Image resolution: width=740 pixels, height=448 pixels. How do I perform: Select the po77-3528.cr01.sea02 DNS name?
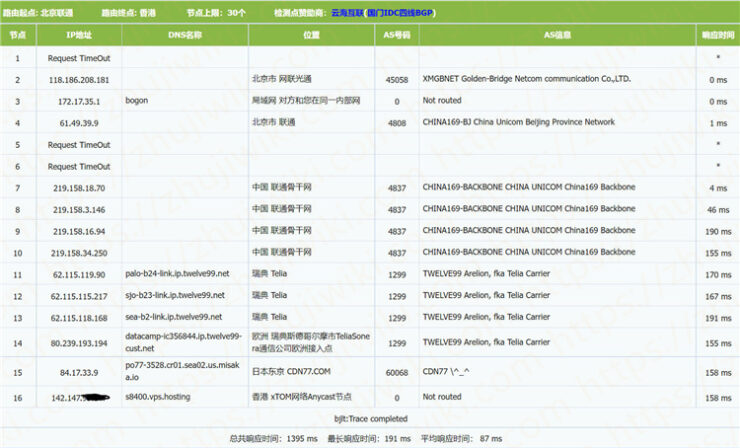[x=182, y=371]
